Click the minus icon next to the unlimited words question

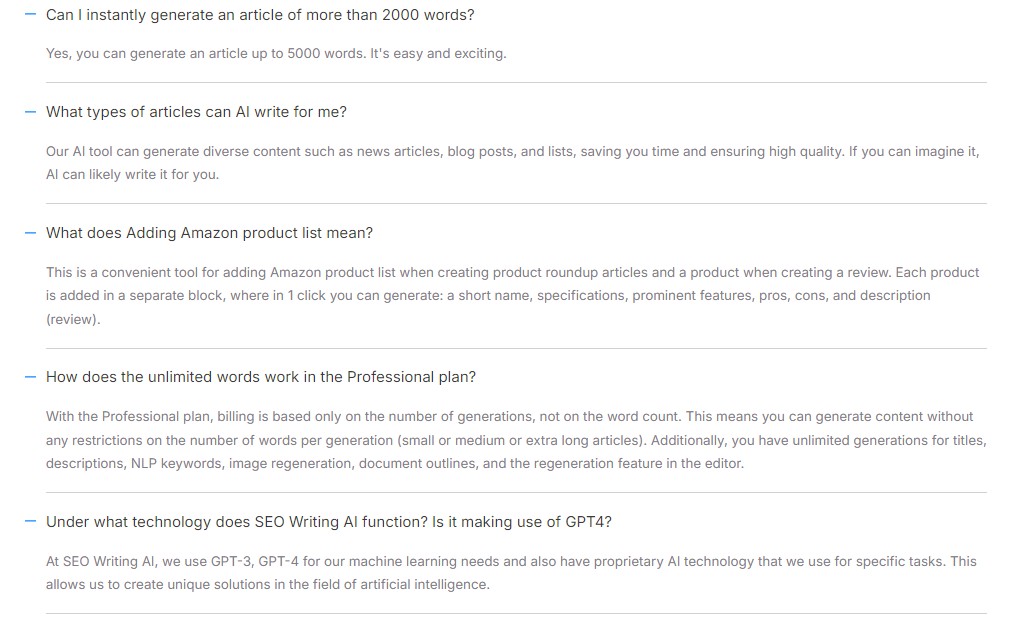pyautogui.click(x=30, y=377)
